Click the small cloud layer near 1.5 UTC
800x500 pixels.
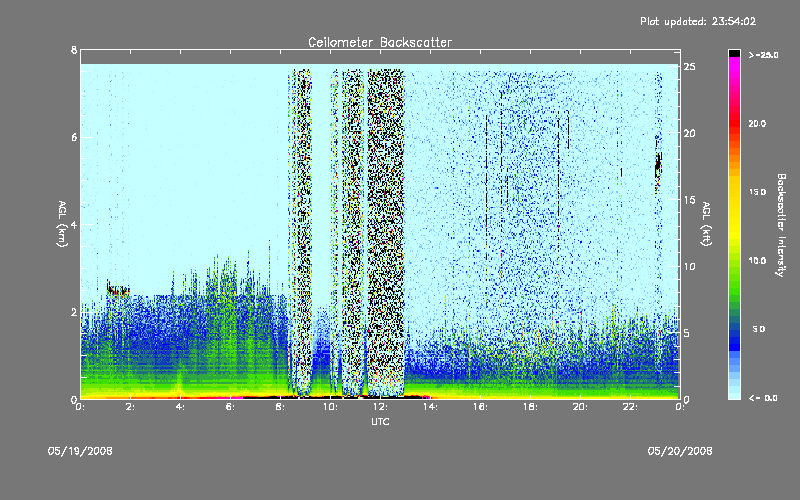tap(118, 289)
